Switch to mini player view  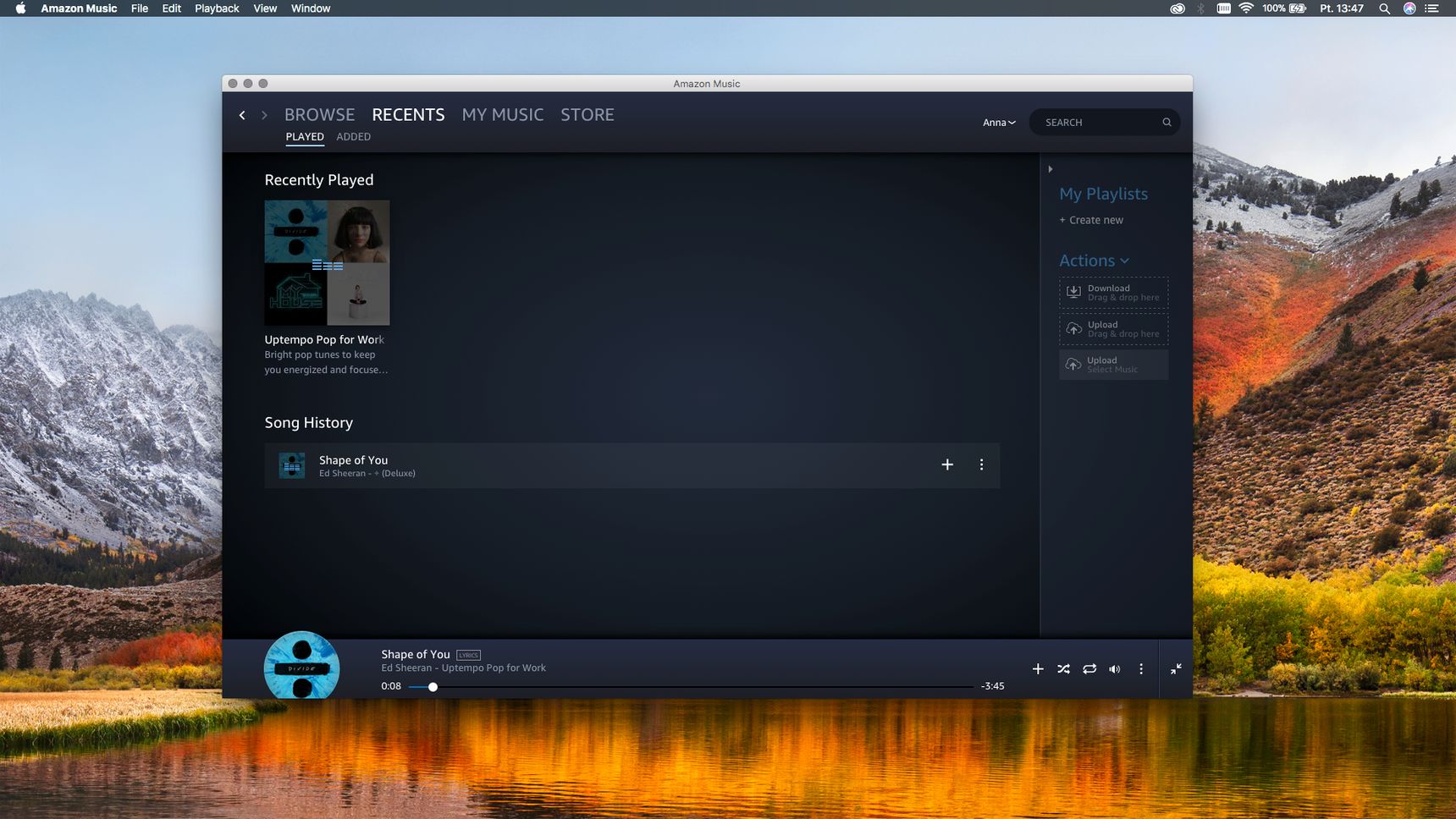(x=1176, y=669)
